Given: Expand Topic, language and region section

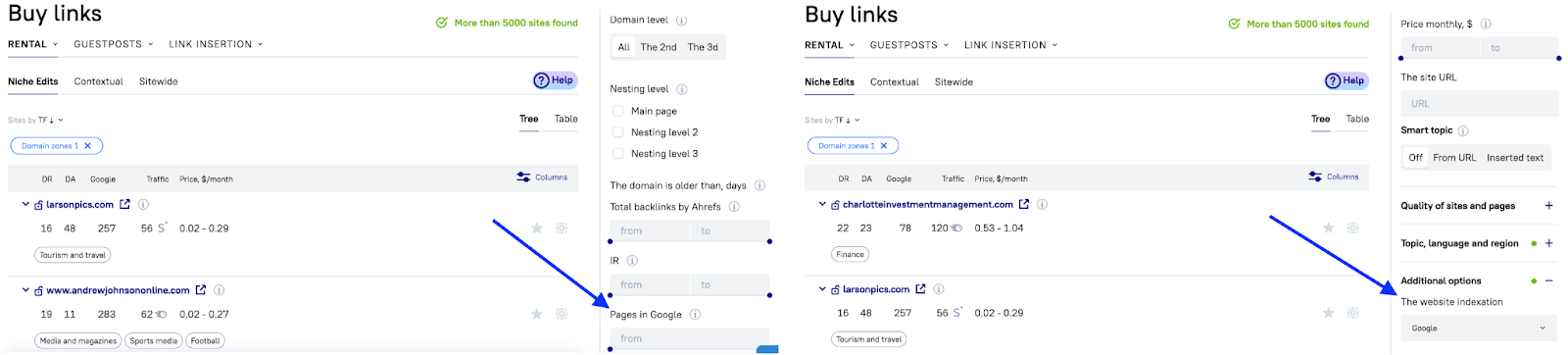Looking at the screenshot, I should (x=1549, y=243).
